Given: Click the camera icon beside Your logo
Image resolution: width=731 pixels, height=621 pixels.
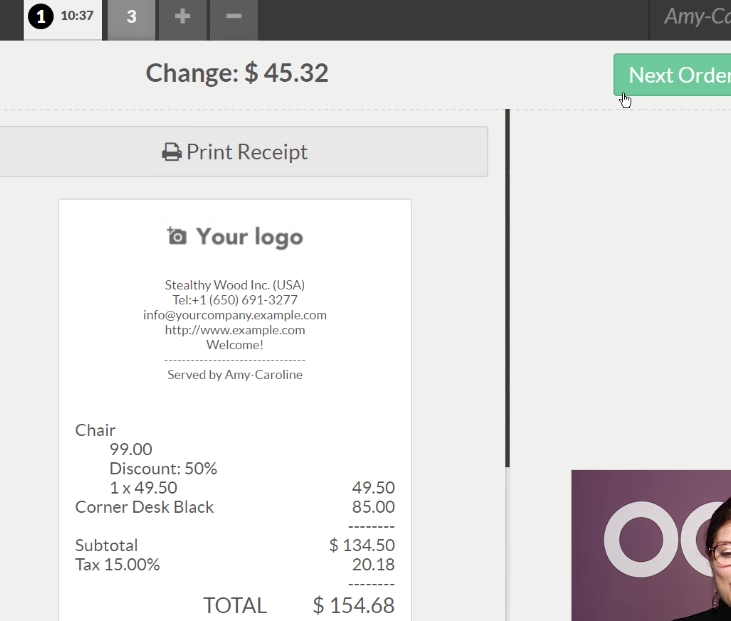Looking at the screenshot, I should pyautogui.click(x=177, y=236).
